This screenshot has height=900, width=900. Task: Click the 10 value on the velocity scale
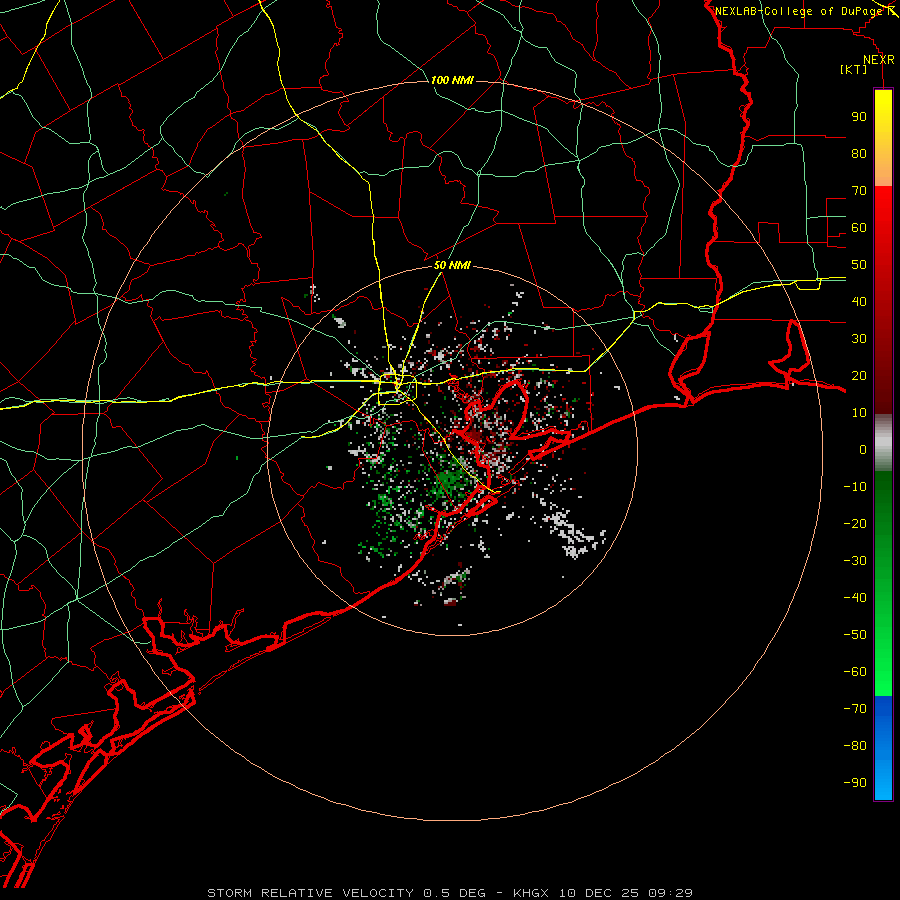pos(859,413)
